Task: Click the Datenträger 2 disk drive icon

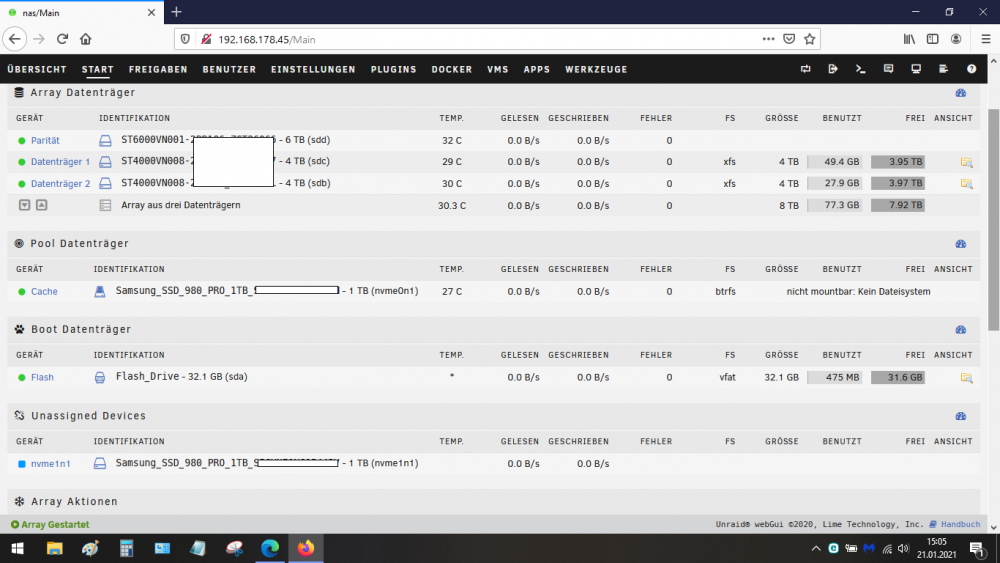Action: (x=105, y=184)
